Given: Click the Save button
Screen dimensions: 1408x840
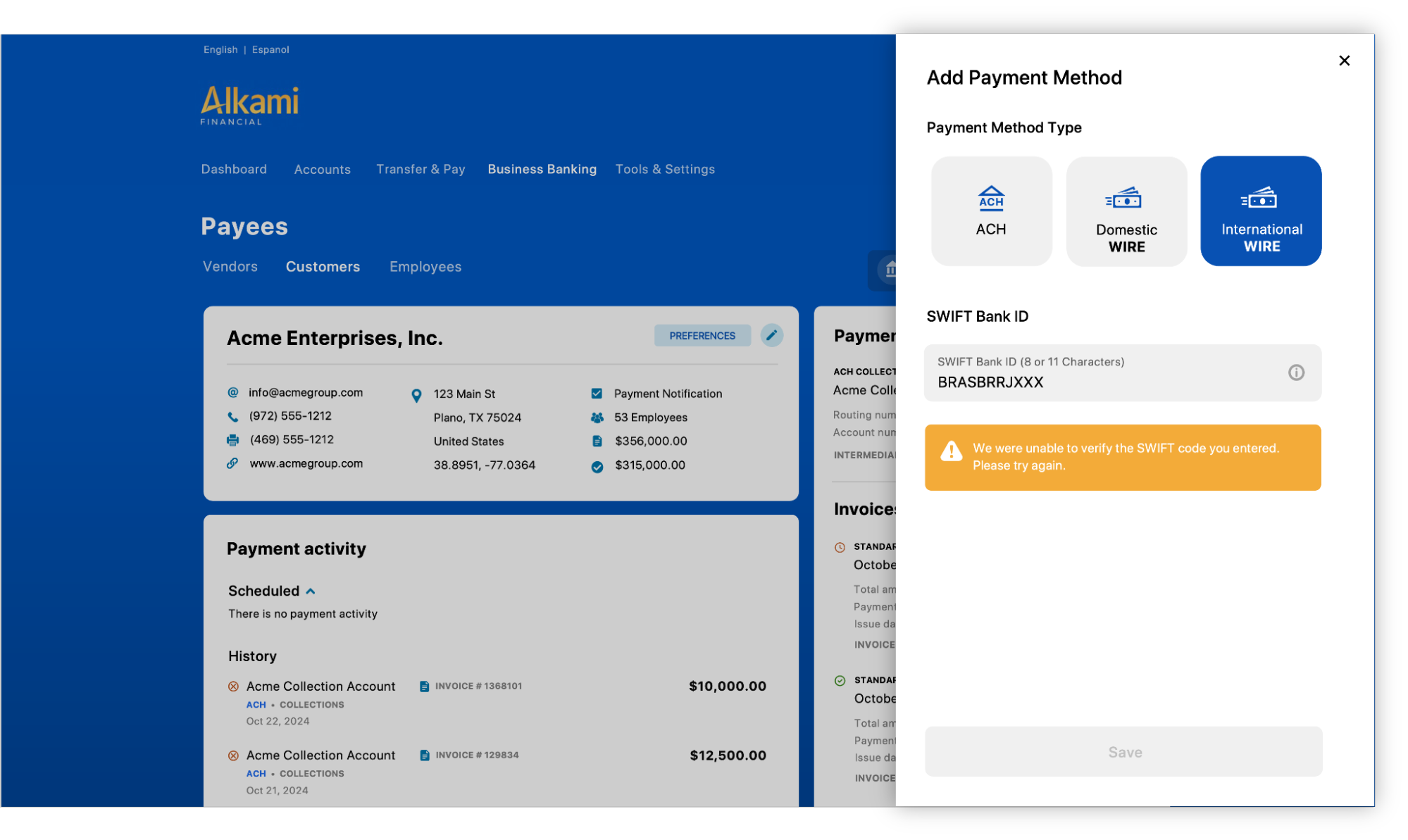Looking at the screenshot, I should pyautogui.click(x=1123, y=751).
